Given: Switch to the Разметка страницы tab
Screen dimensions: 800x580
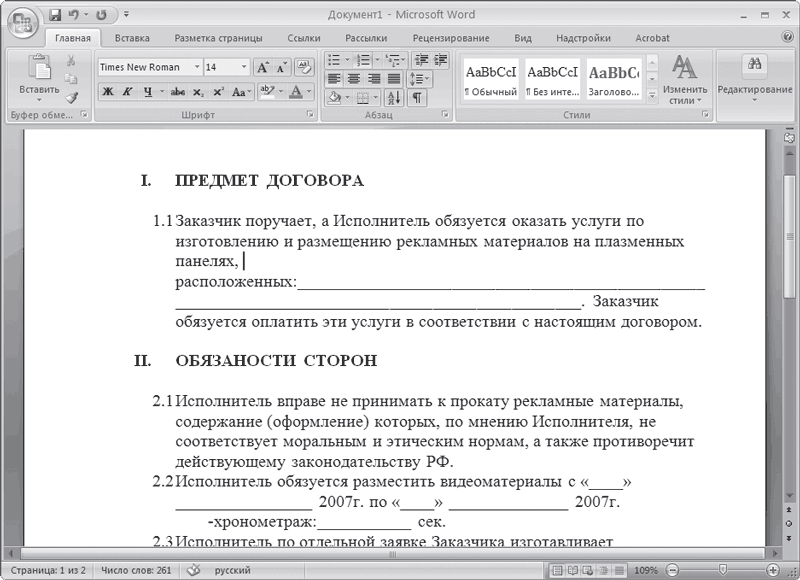Looking at the screenshot, I should pyautogui.click(x=218, y=38).
